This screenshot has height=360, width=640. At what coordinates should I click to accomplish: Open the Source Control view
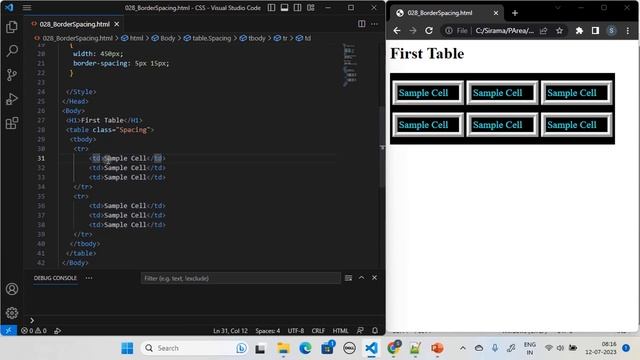pyautogui.click(x=12, y=75)
